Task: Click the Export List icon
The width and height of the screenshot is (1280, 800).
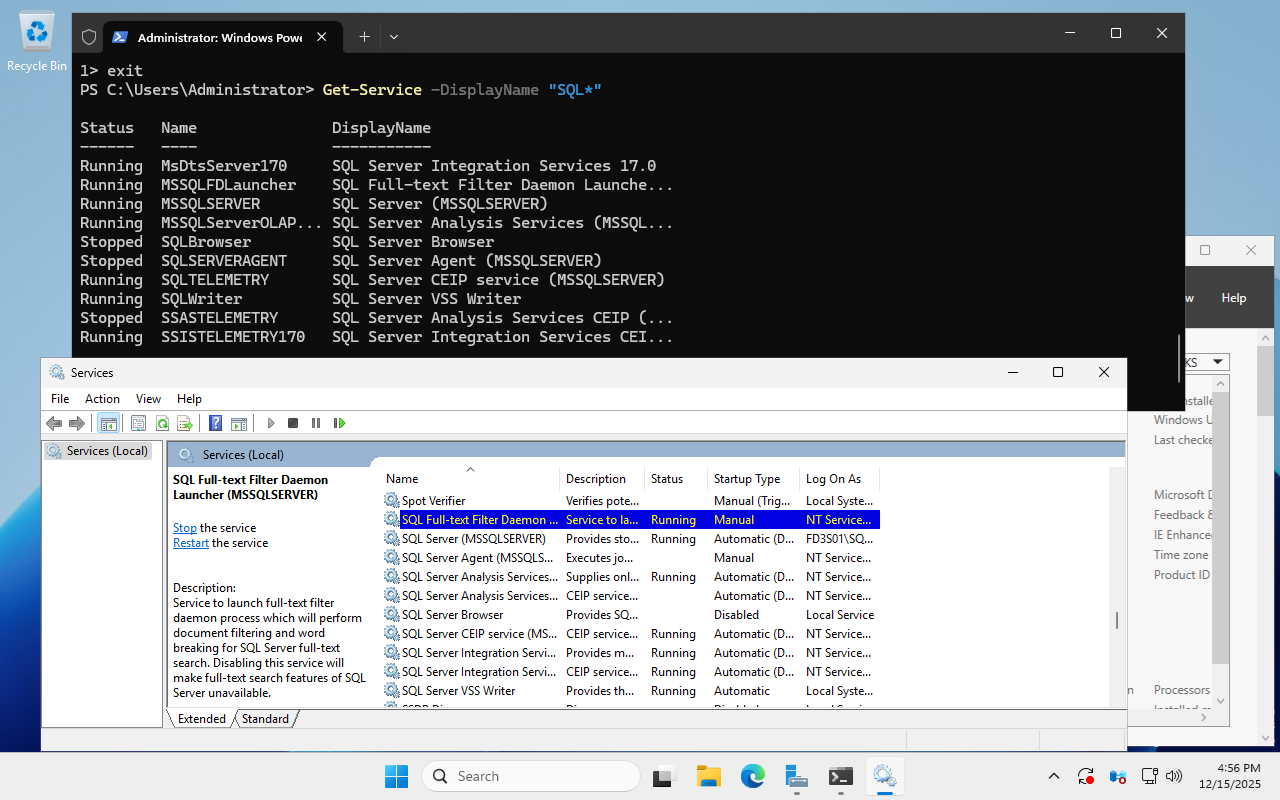Action: (185, 422)
